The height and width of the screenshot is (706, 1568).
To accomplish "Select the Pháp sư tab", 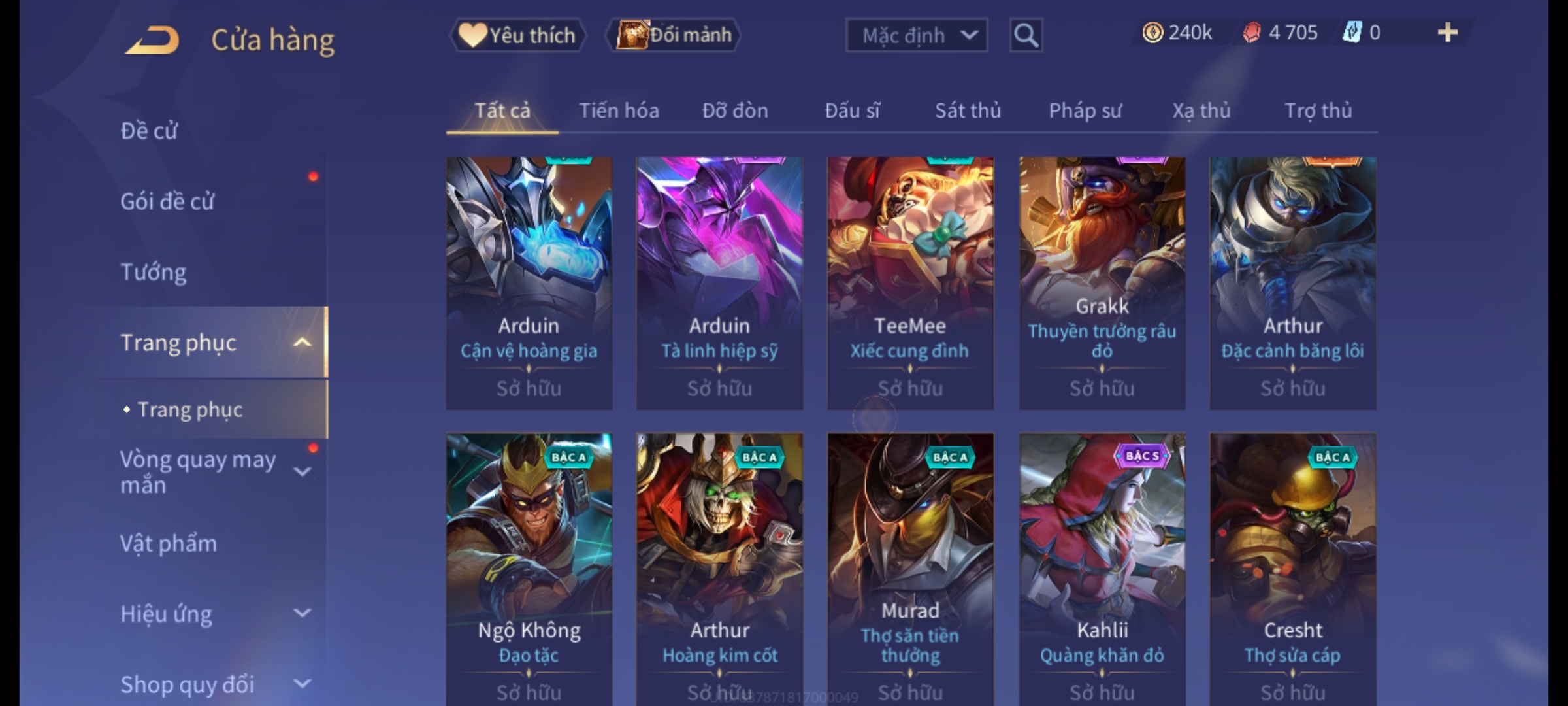I will [1085, 110].
